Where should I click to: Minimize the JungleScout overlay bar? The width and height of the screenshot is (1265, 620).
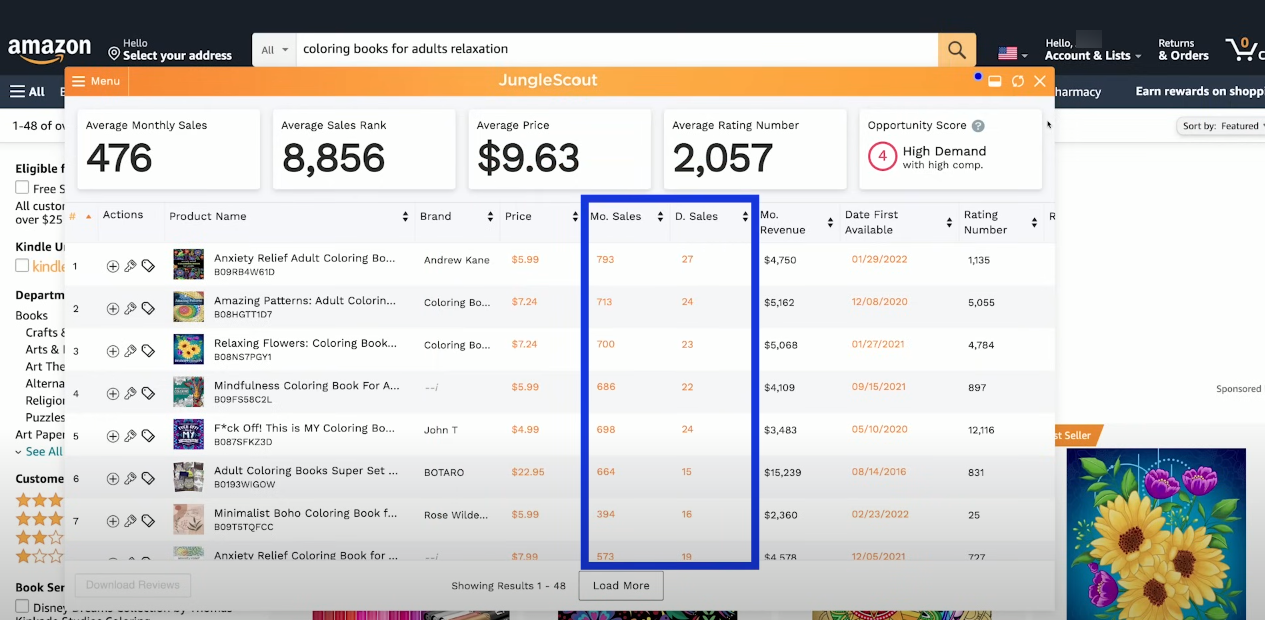(x=995, y=81)
